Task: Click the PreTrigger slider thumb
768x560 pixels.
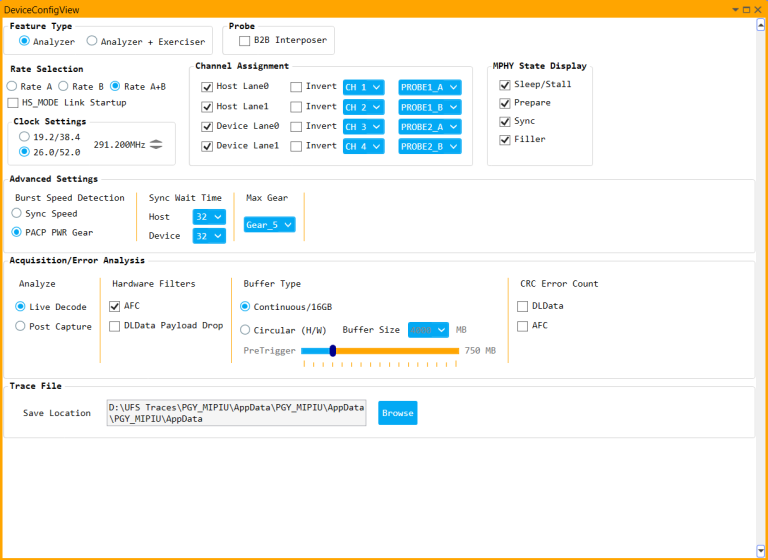Action: (333, 350)
